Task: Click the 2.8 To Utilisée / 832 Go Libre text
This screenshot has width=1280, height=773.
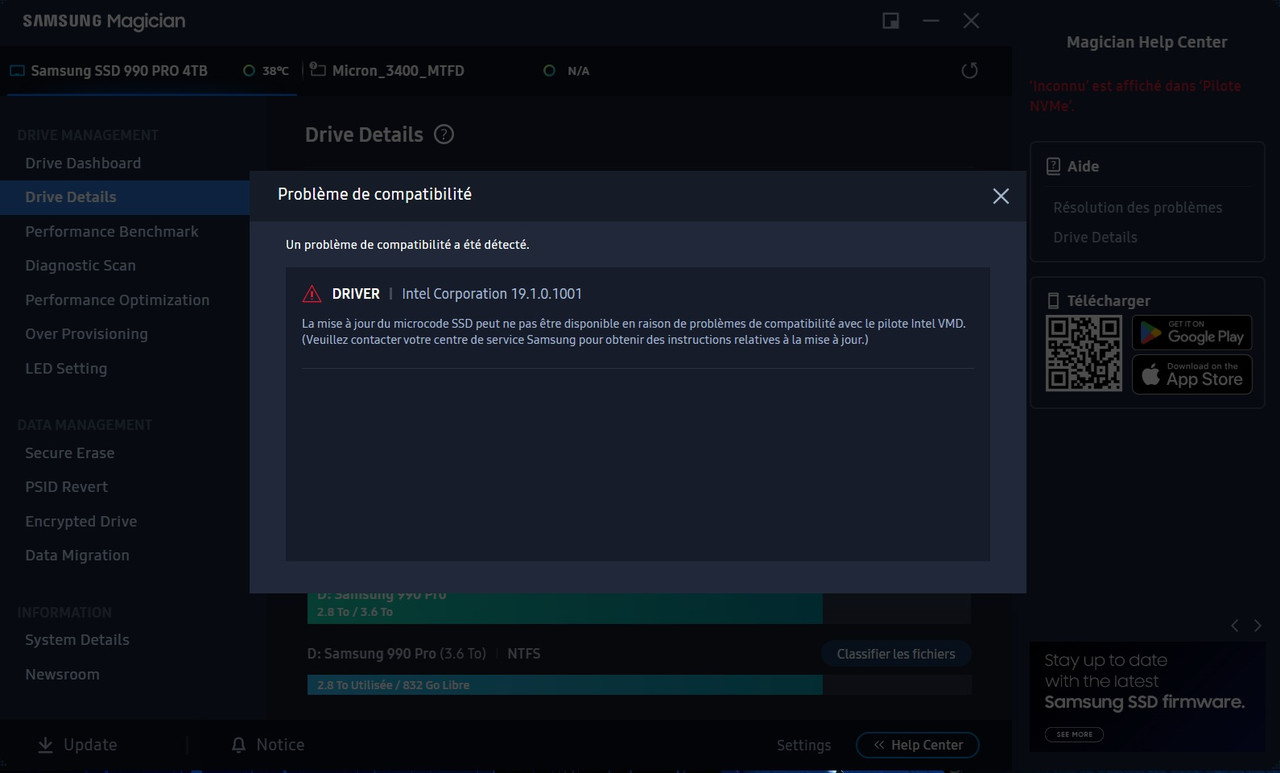Action: pyautogui.click(x=393, y=685)
